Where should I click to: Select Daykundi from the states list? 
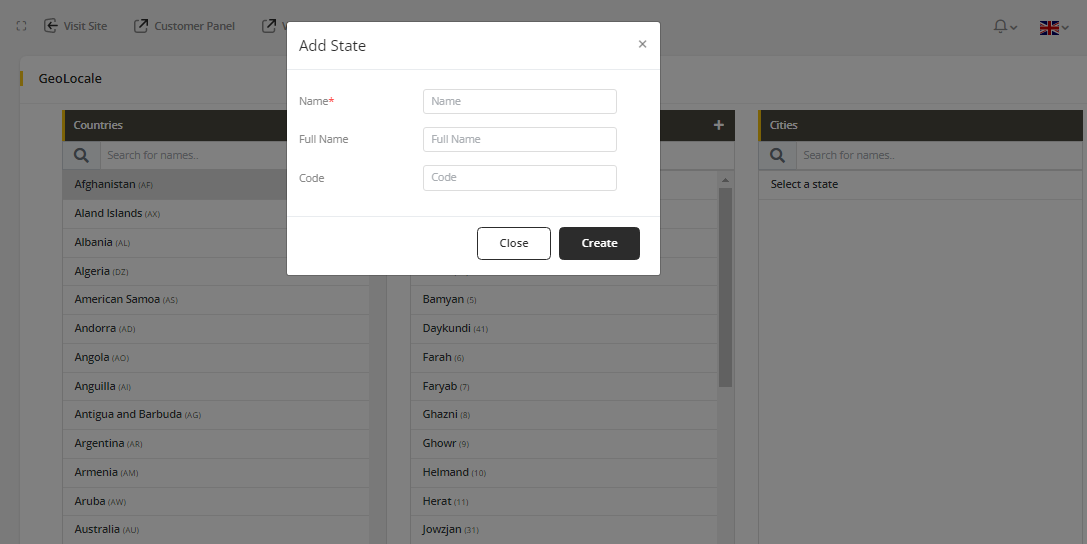[x=448, y=328]
